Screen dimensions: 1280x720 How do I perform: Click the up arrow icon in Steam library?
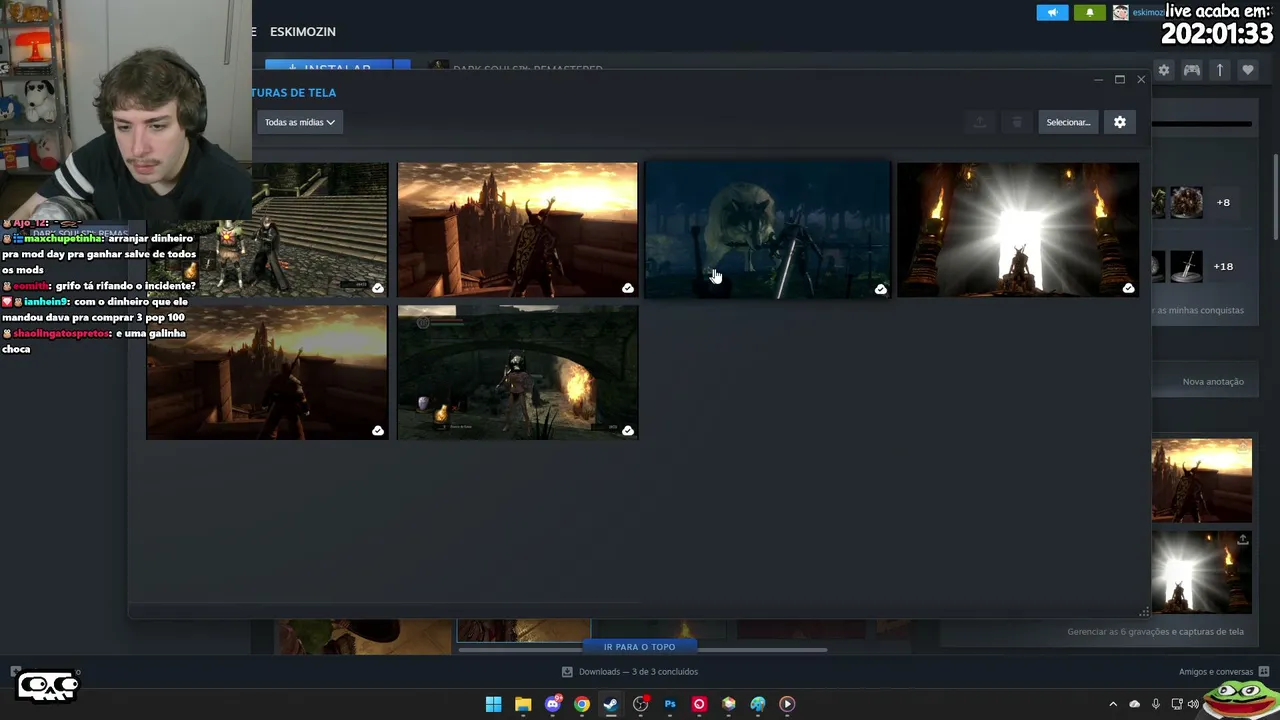coord(1220,70)
